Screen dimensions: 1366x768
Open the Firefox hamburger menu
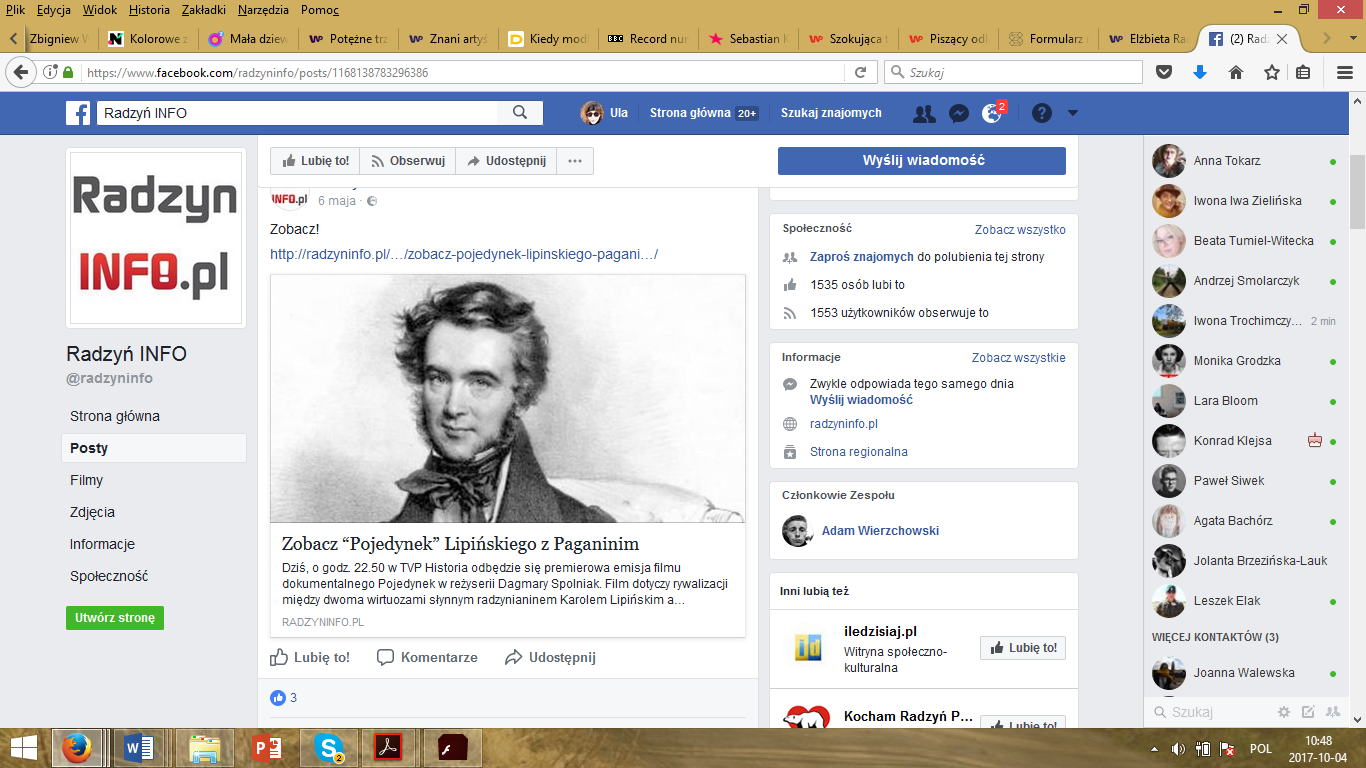pos(1345,72)
